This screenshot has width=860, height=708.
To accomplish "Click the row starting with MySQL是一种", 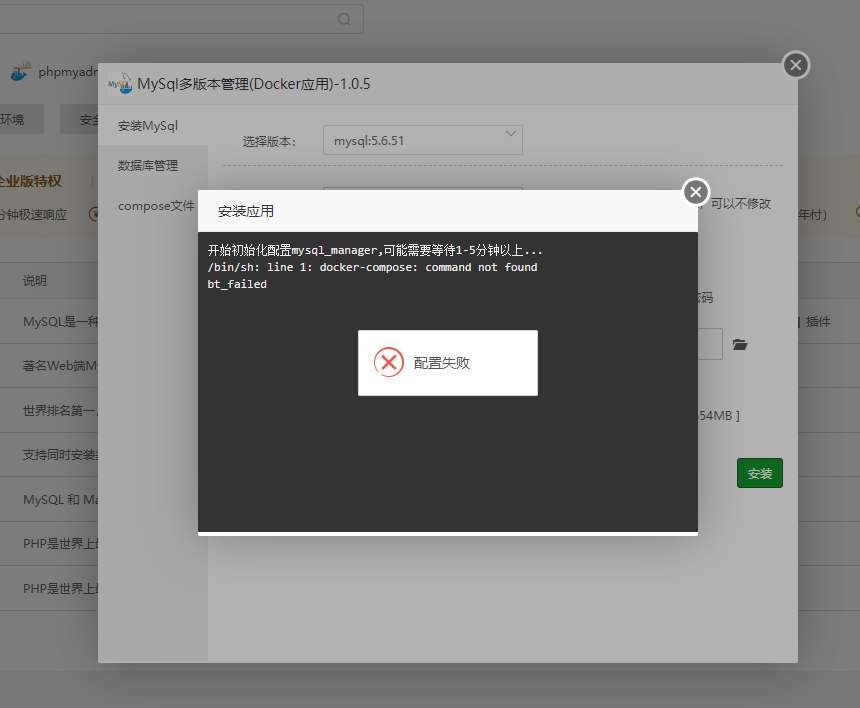I will pos(49,321).
